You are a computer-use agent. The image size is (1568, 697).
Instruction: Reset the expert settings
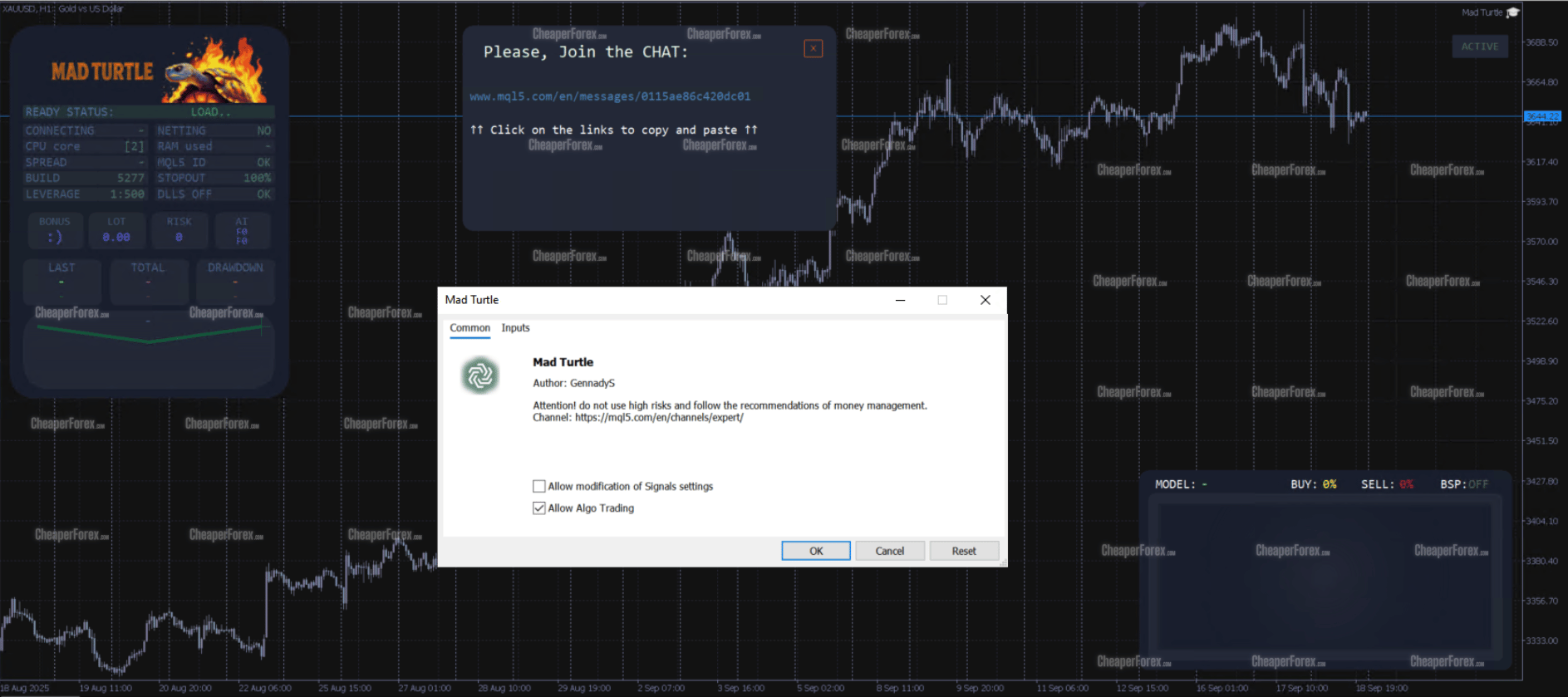[x=963, y=551]
